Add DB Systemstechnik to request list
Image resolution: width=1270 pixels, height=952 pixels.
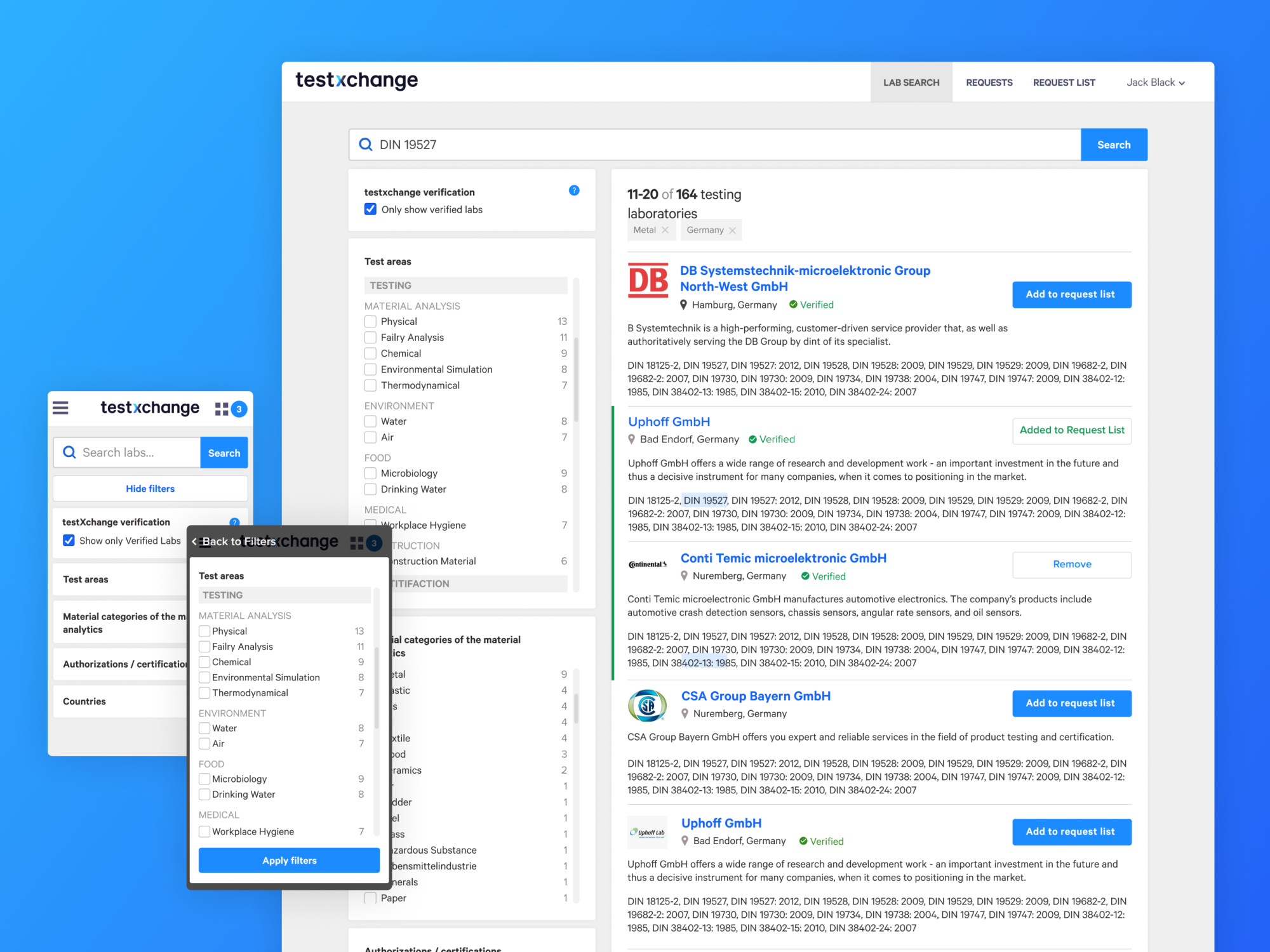1071,294
